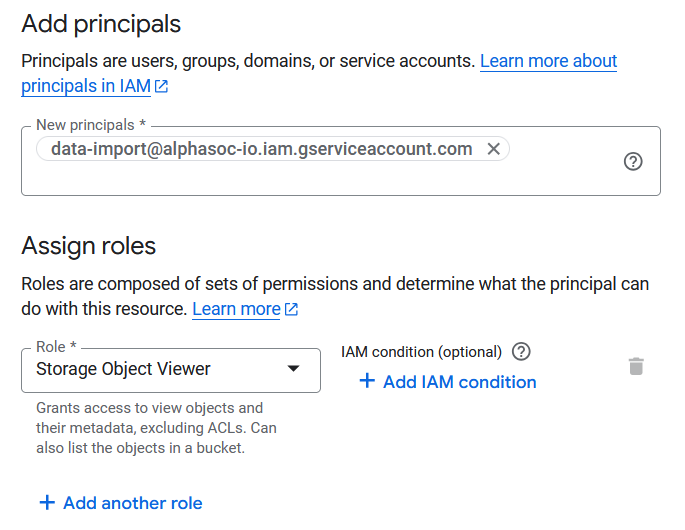The height and width of the screenshot is (530, 685).
Task: Open the Storage Object Viewer role selector
Action: 171,370
